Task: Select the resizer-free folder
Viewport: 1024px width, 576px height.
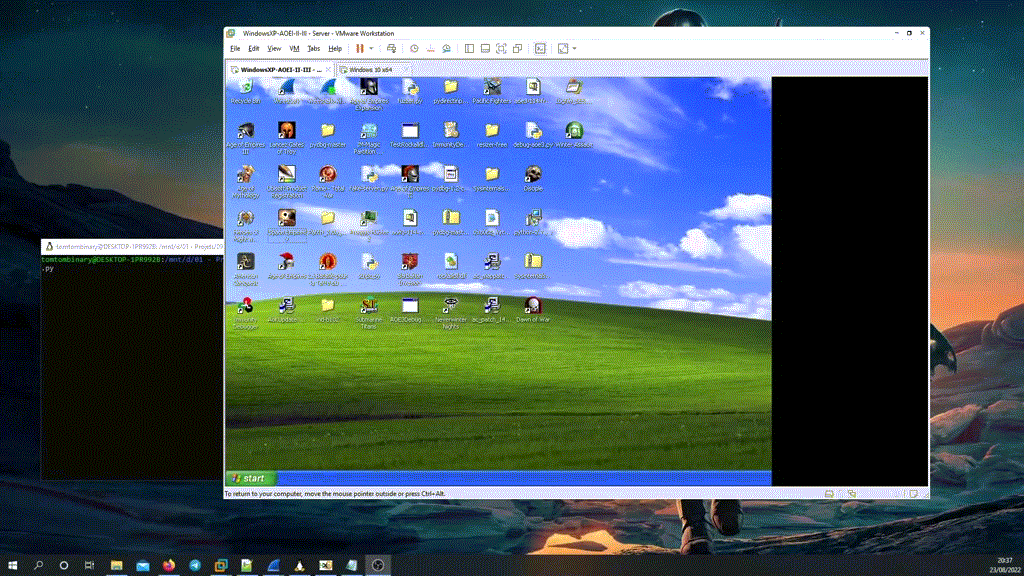Action: pyautogui.click(x=492, y=135)
